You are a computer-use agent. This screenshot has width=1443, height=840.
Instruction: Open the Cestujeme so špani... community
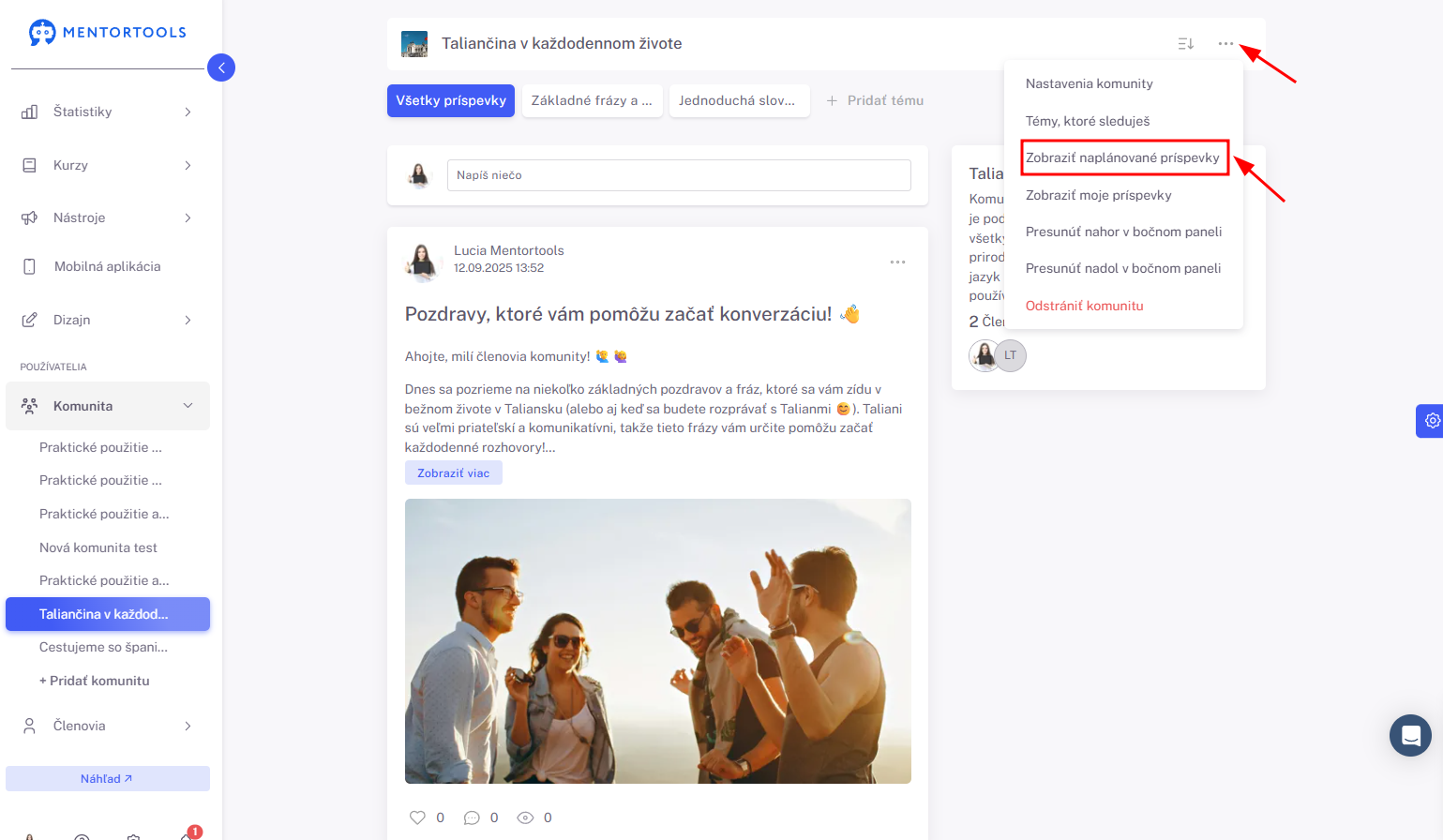point(103,647)
